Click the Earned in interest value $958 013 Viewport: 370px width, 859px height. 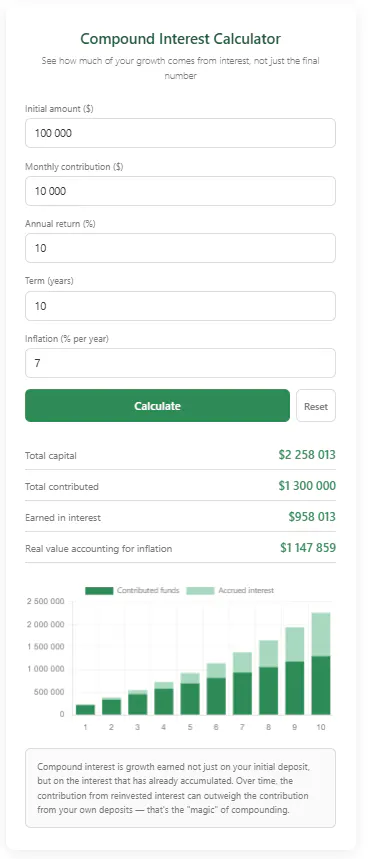(312, 517)
